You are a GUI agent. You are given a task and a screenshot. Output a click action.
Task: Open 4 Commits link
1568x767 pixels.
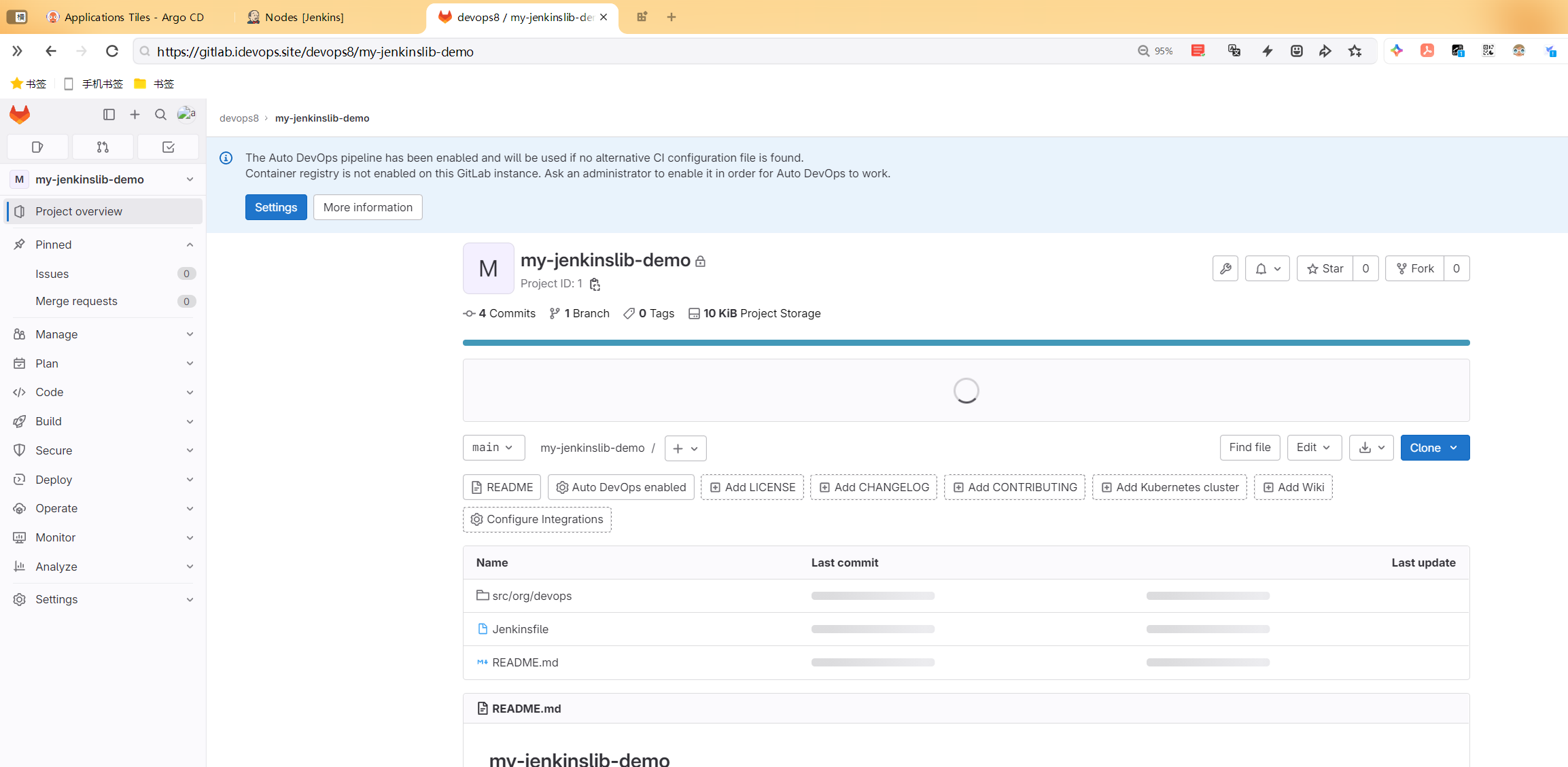coord(500,313)
